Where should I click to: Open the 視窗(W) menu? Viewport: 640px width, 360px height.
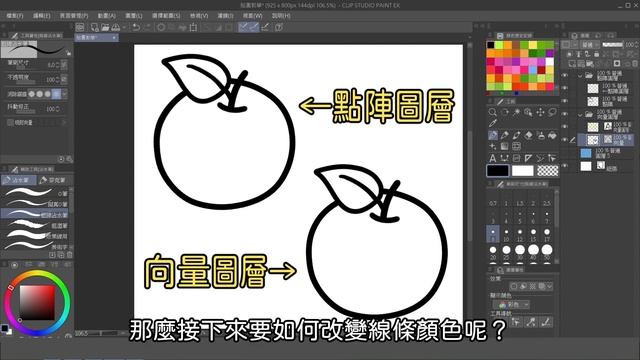[252, 16]
